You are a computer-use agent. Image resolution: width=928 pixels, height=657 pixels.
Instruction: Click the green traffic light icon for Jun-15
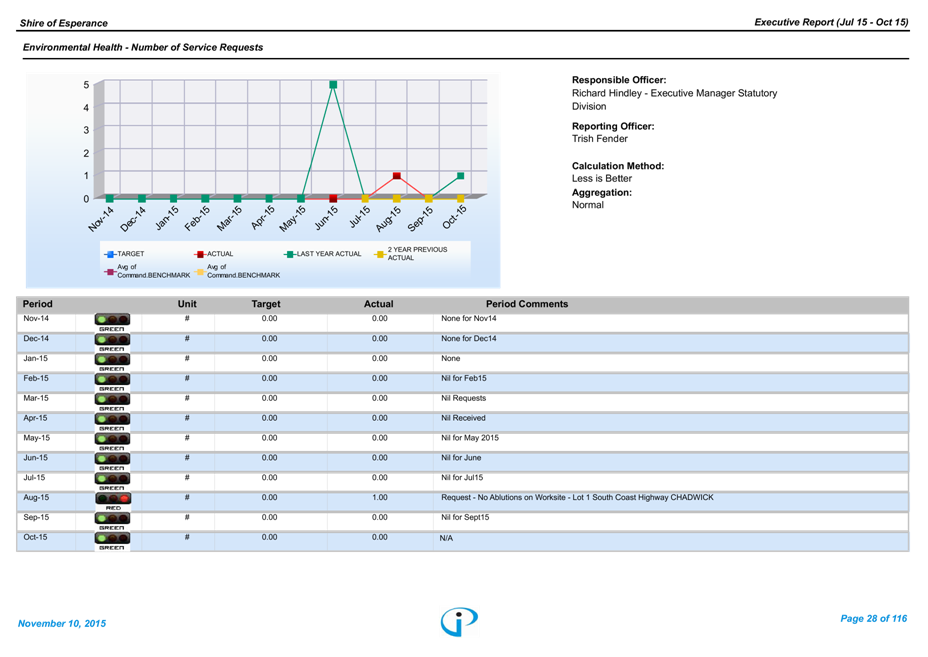point(113,461)
